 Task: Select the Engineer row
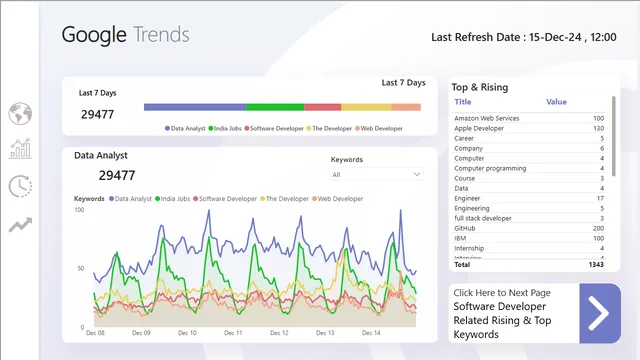click(x=529, y=198)
